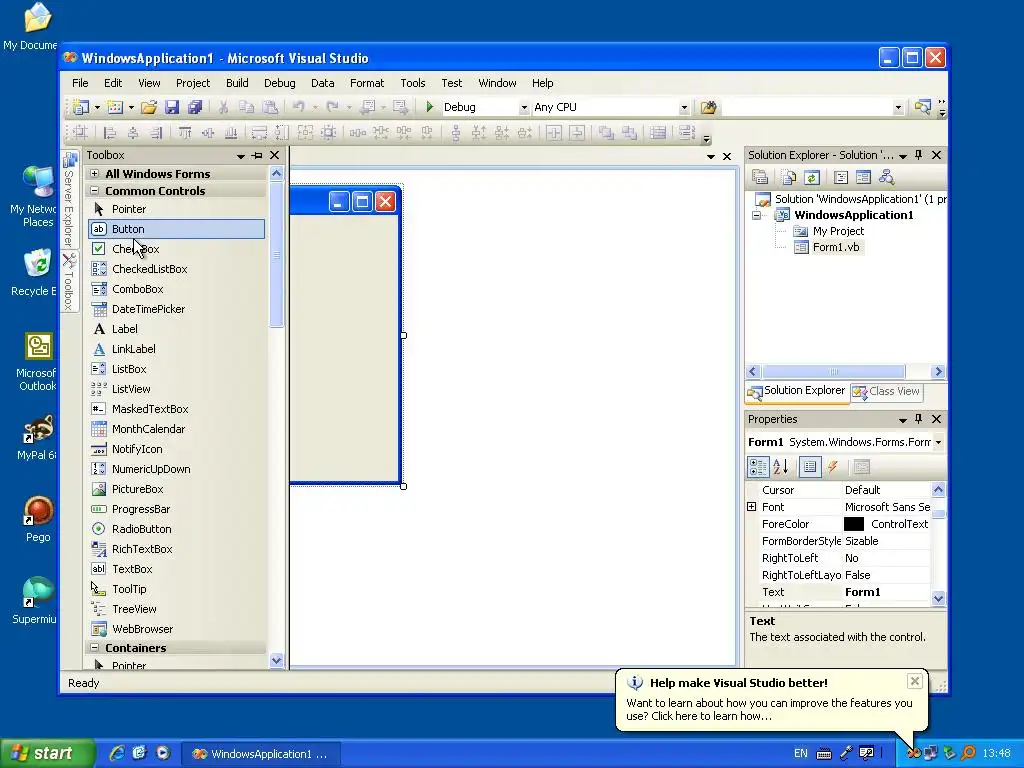Screen dimensions: 1024x768
Task: Open the Debug configuration dropdown
Action: (x=524, y=108)
